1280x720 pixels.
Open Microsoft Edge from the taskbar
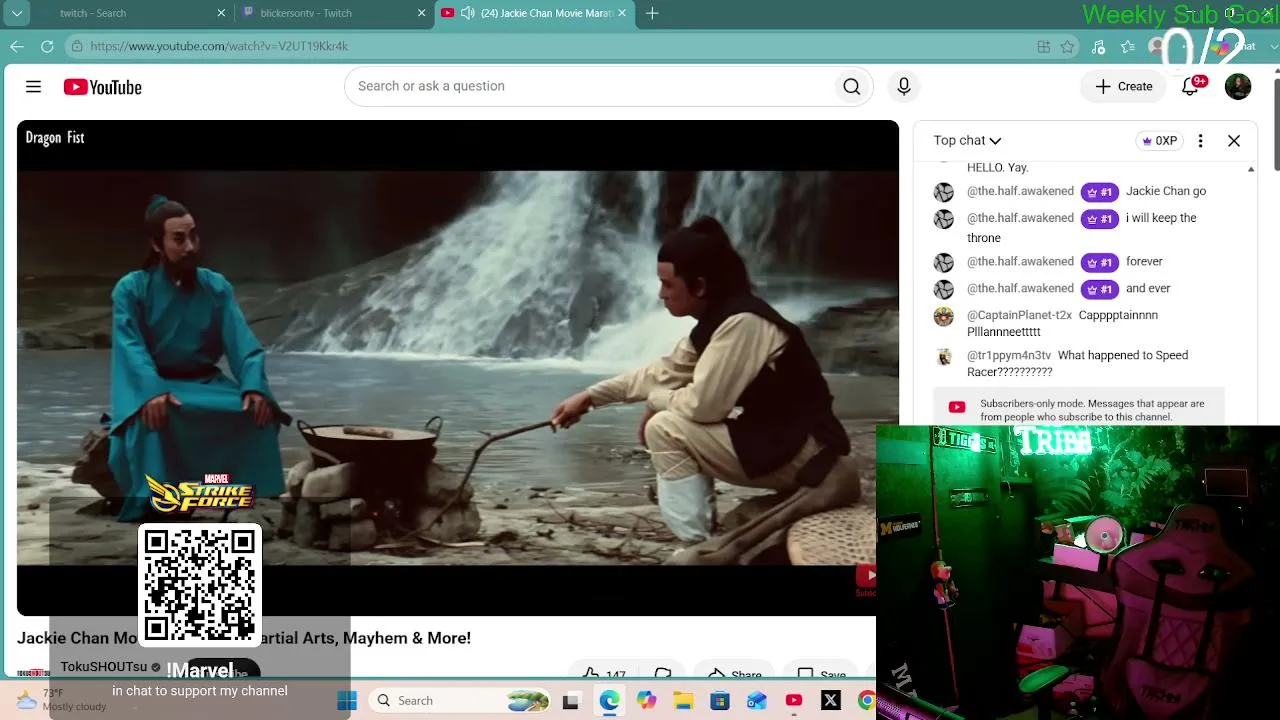[x=609, y=701]
